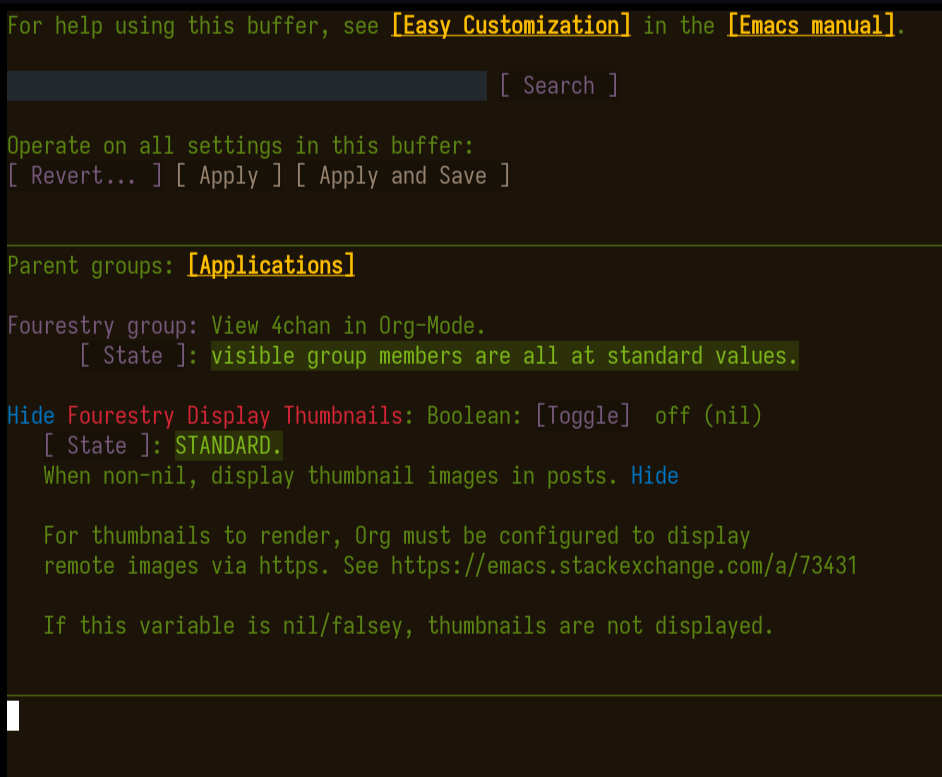Image resolution: width=942 pixels, height=777 pixels.
Task: Click the Apply and Save button
Action: tap(403, 175)
